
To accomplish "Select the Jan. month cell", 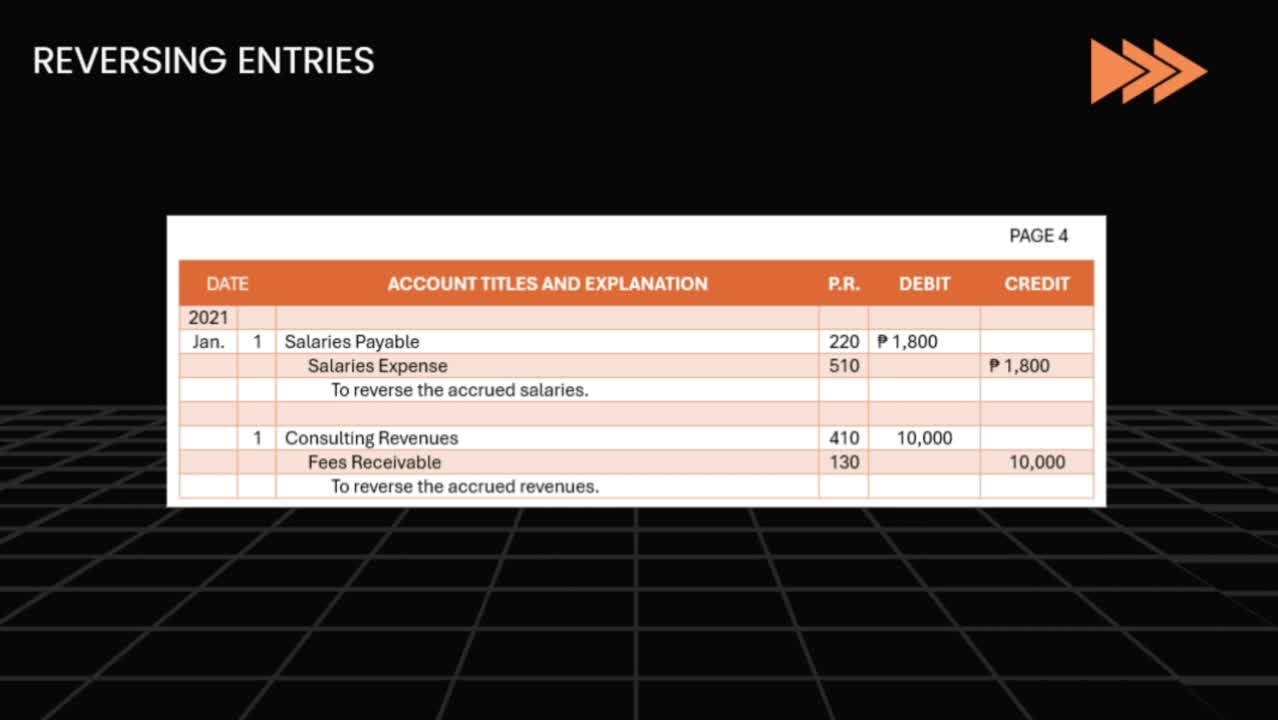I will [x=208, y=342].
